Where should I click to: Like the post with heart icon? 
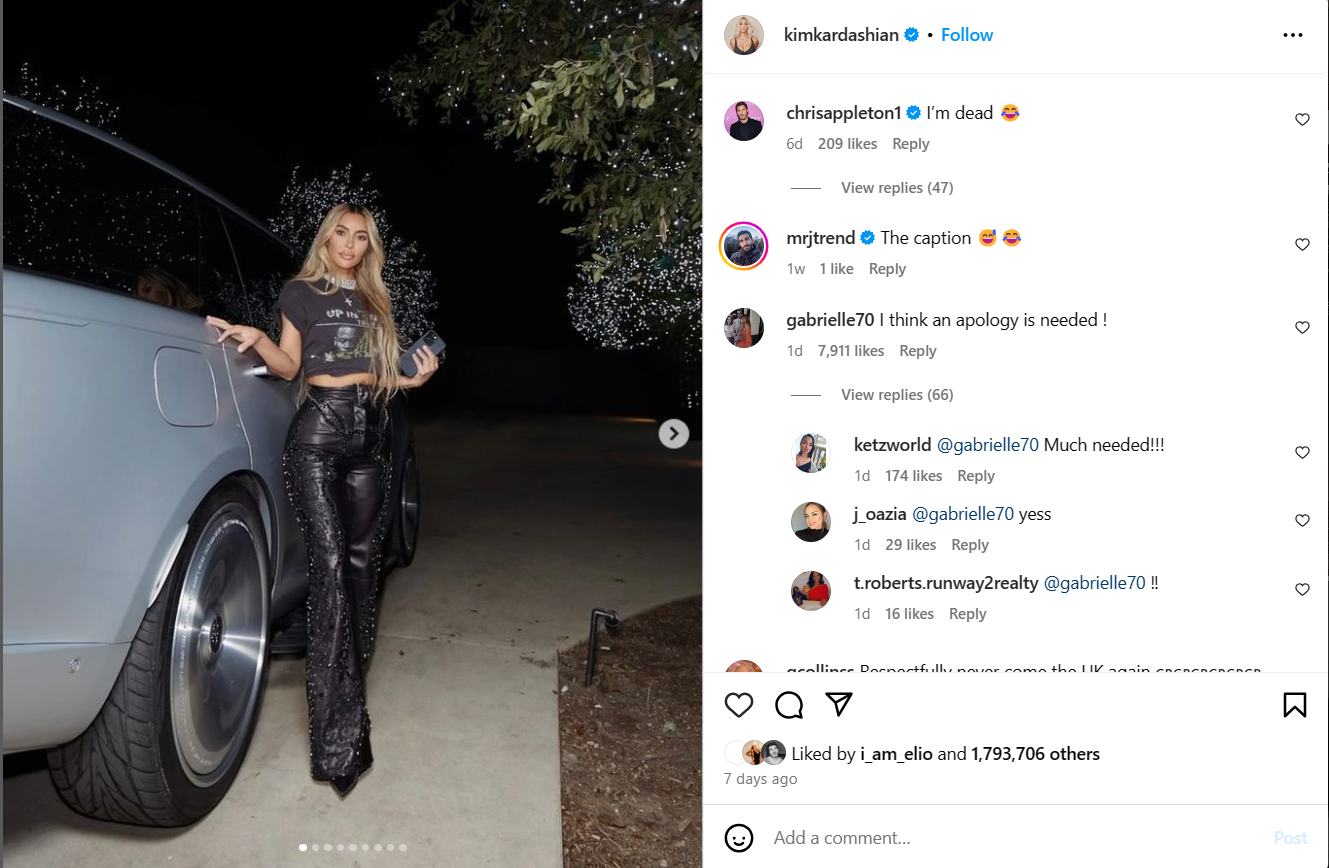click(x=739, y=705)
